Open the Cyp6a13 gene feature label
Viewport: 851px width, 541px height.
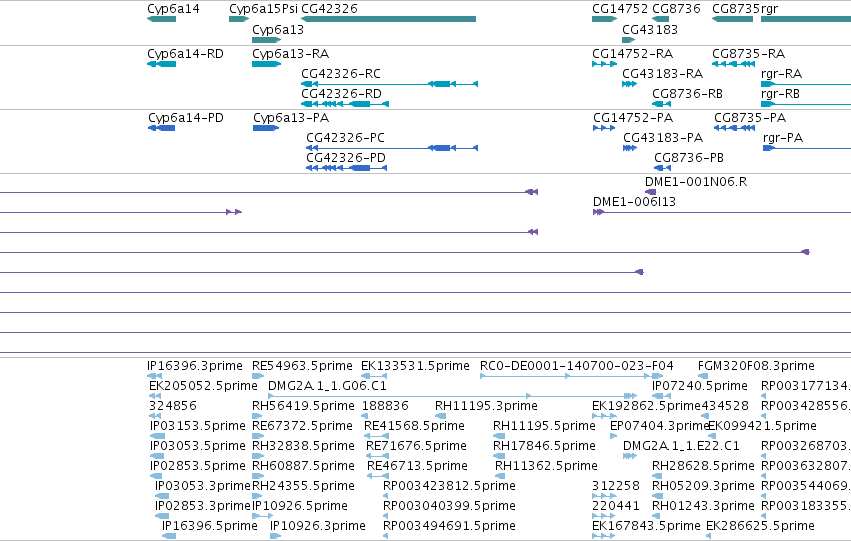tap(278, 30)
